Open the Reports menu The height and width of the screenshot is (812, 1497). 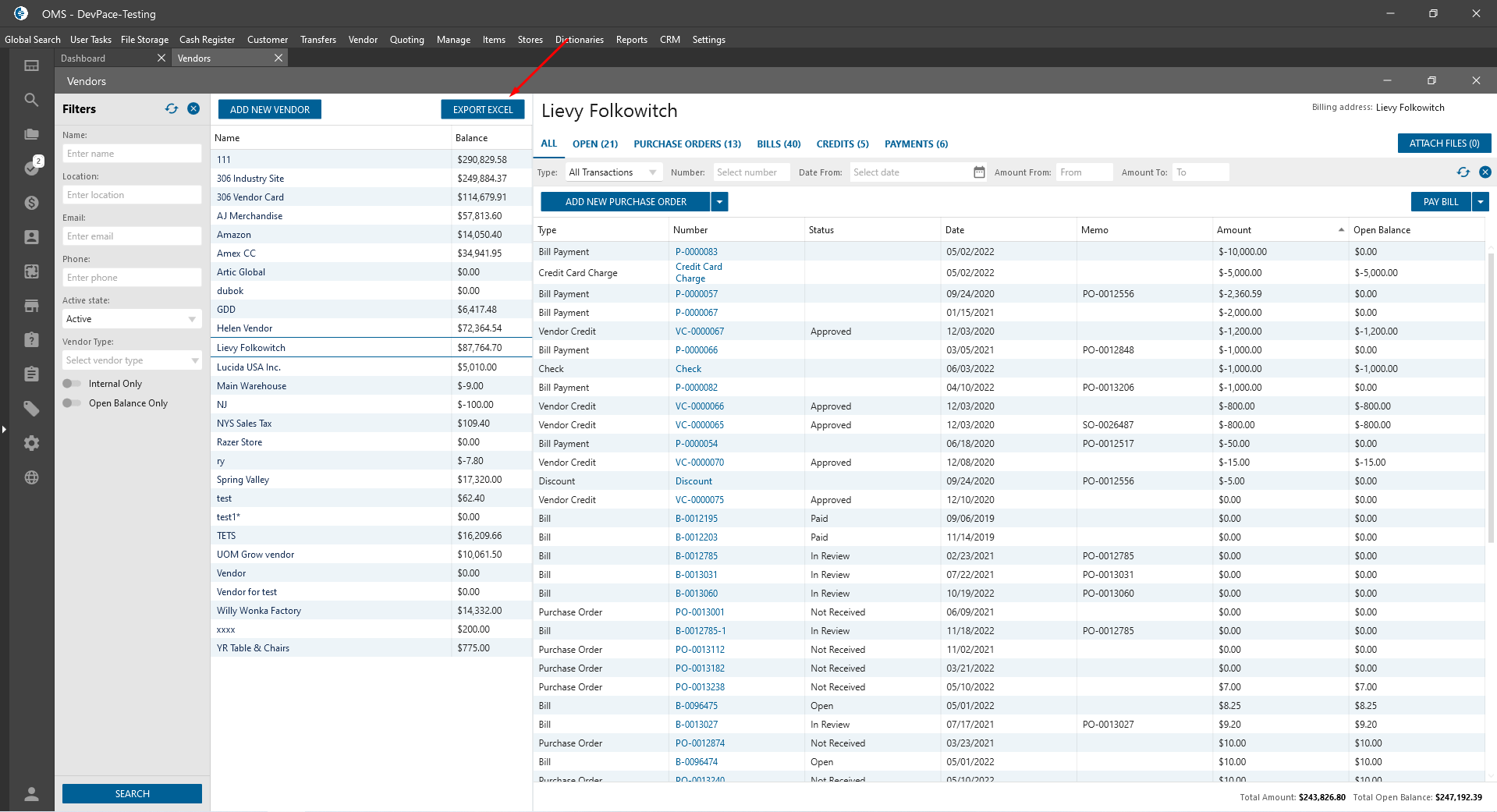[x=631, y=40]
